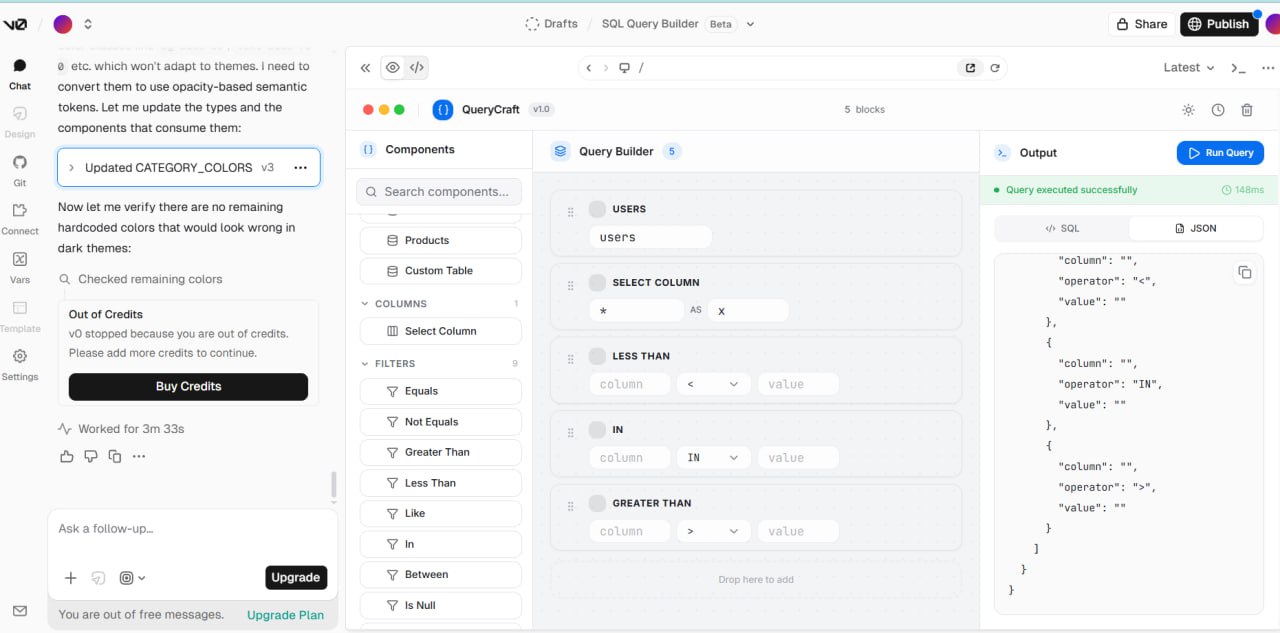The image size is (1280, 633).
Task: Switch to code view mode icon
Action: 417,68
